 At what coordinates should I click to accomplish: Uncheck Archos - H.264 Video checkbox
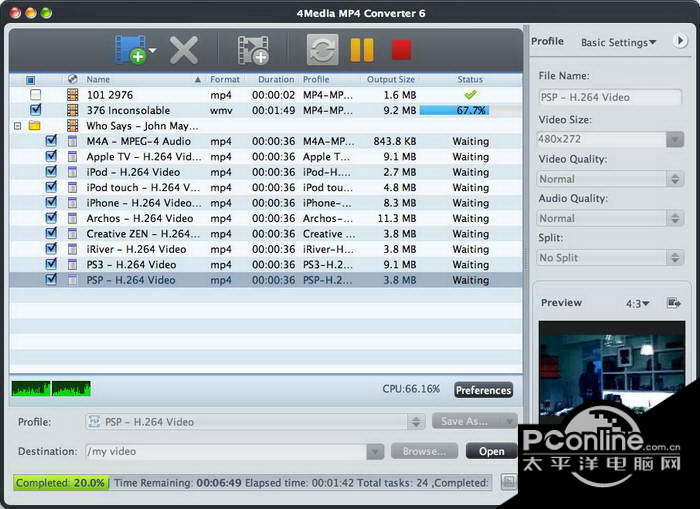tap(51, 218)
